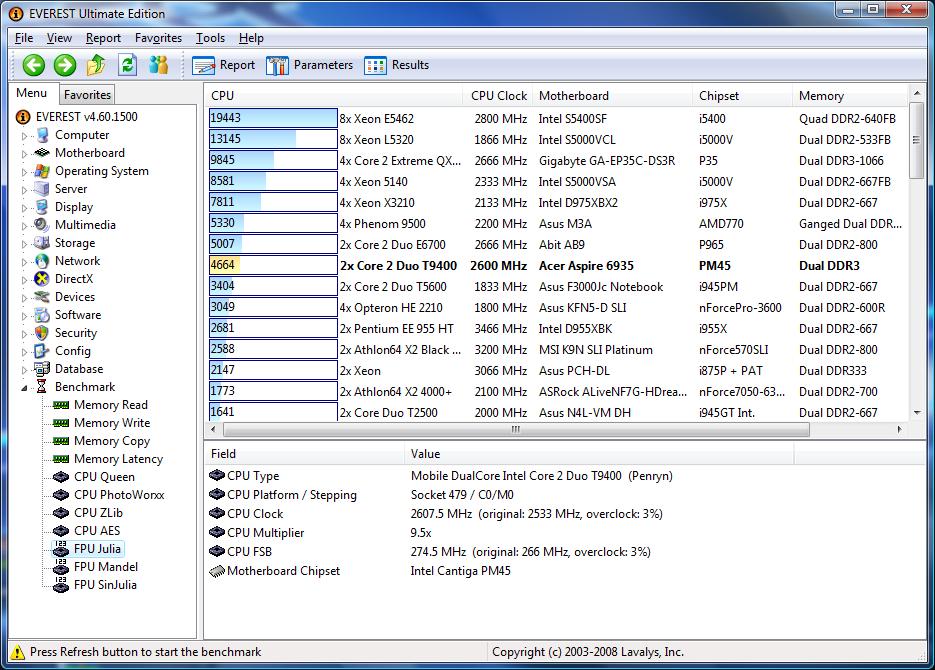Screen dimensions: 935x670
Task: Select the Software tree icon
Action: 42,315
